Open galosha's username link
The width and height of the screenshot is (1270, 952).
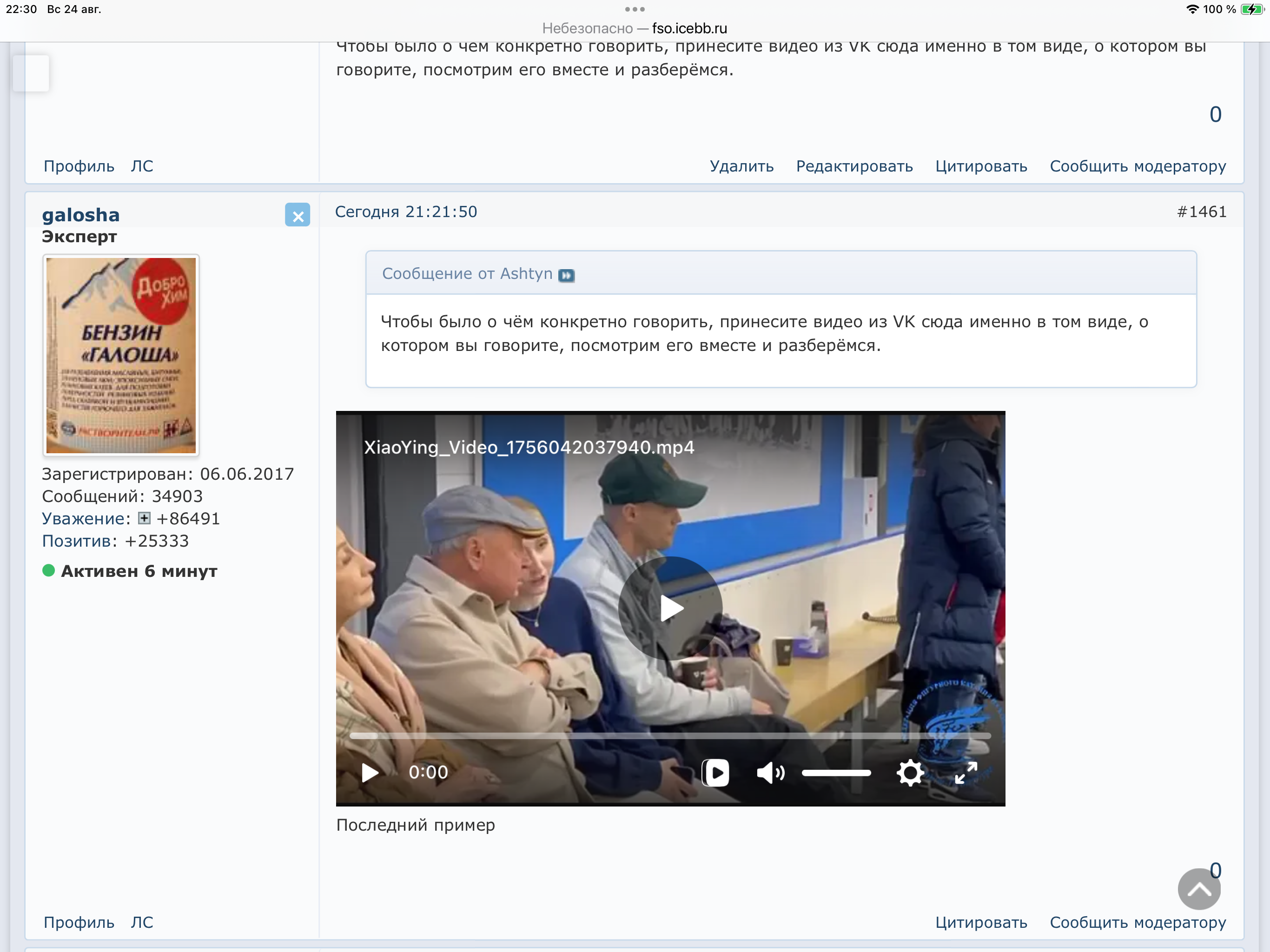(81, 215)
